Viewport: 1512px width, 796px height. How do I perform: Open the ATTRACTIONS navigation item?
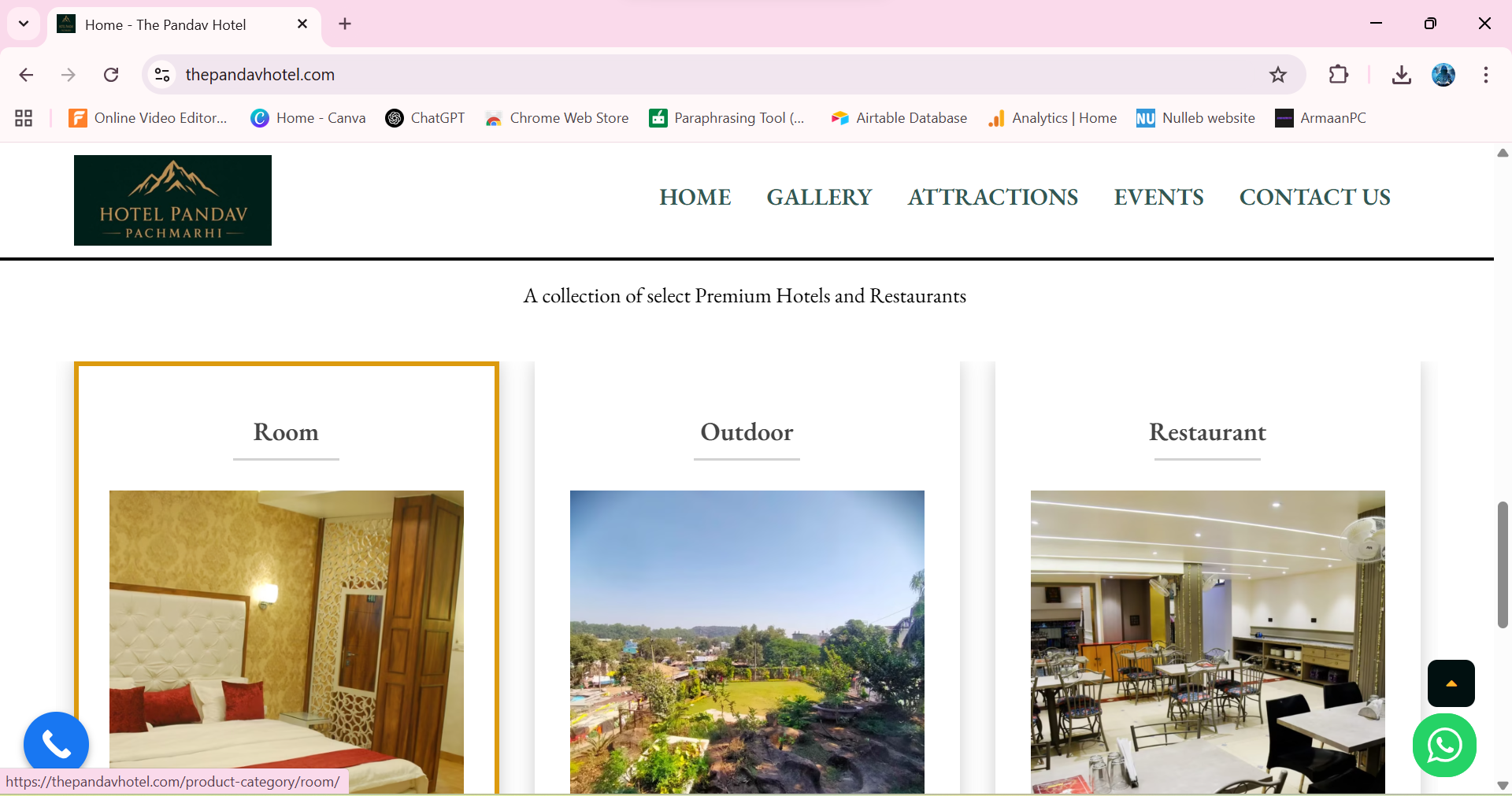(x=993, y=197)
